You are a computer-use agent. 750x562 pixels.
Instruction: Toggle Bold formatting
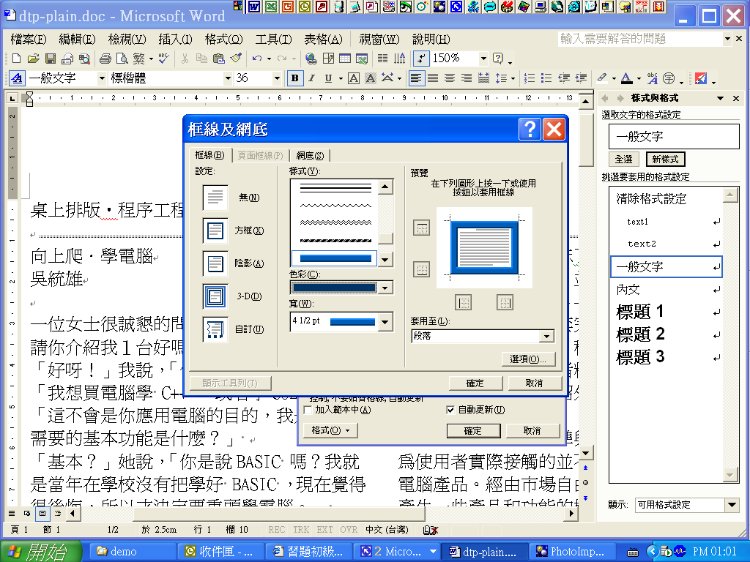coord(295,78)
